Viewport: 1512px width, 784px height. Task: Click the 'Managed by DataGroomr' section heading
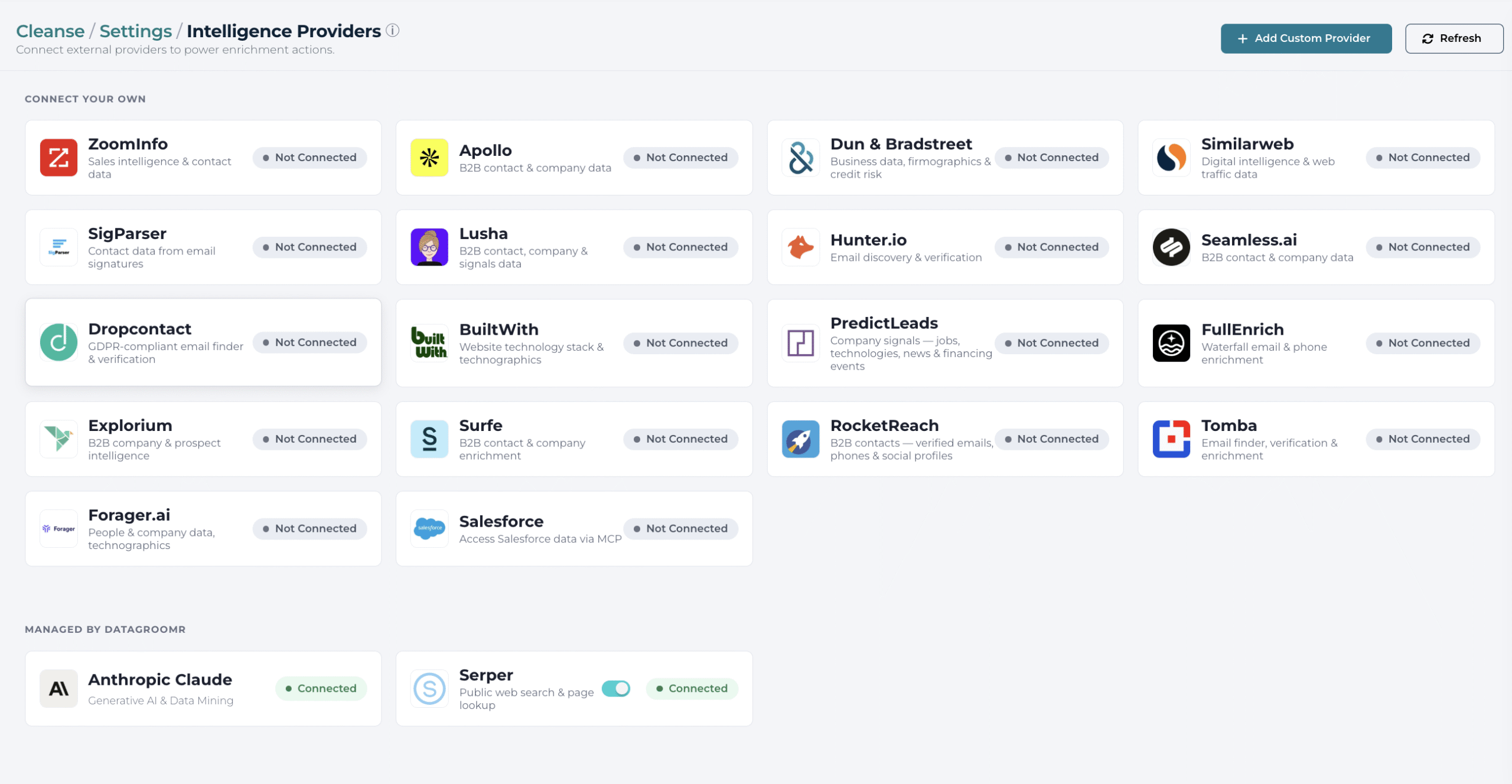pos(105,629)
